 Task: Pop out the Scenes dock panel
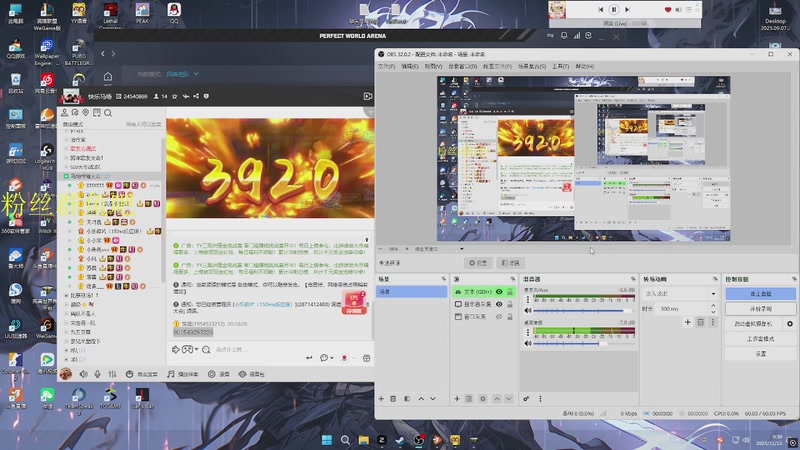pyautogui.click(x=443, y=279)
